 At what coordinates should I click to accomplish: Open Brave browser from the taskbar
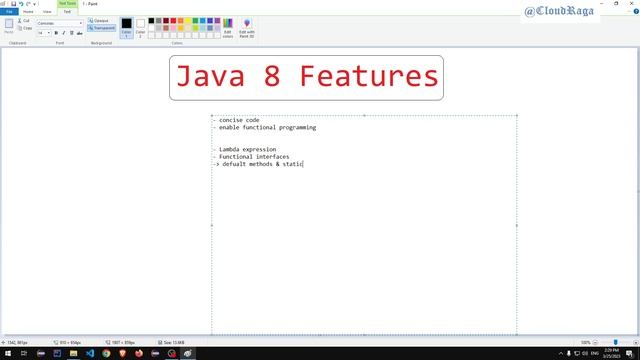[122, 353]
